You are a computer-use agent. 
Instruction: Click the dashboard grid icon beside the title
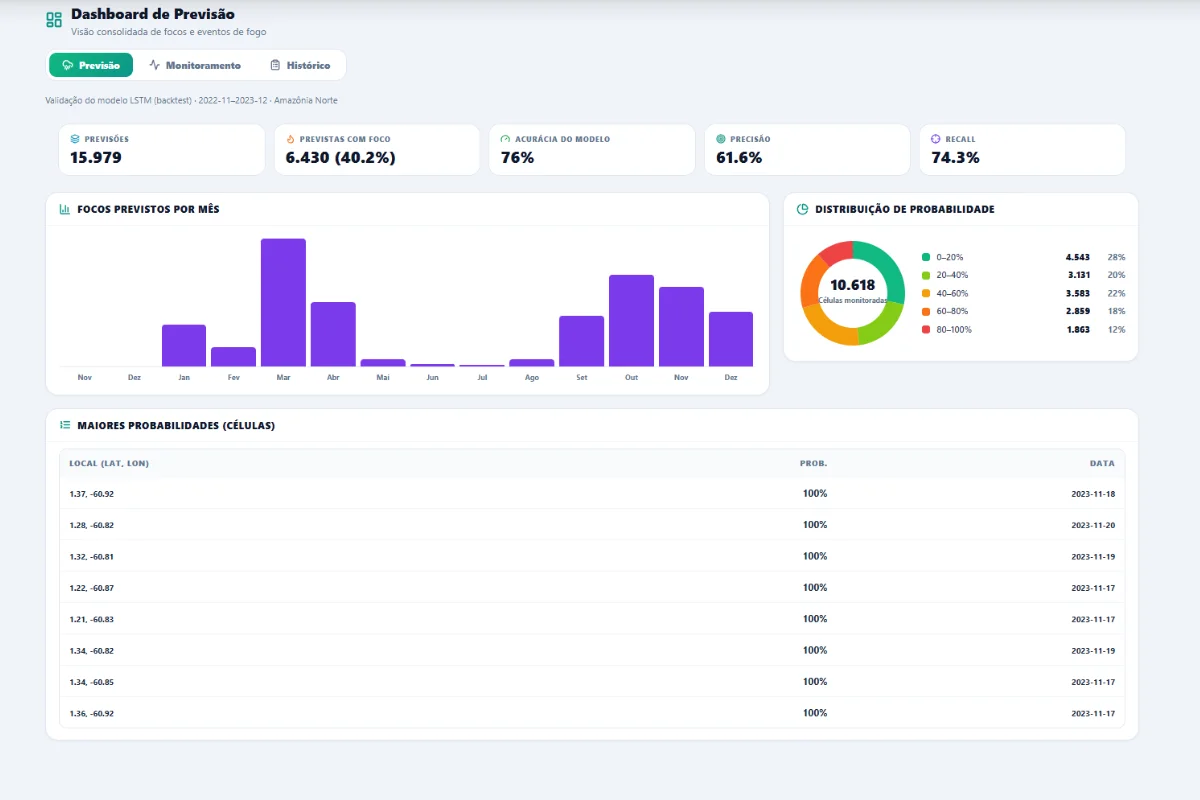coord(54,20)
